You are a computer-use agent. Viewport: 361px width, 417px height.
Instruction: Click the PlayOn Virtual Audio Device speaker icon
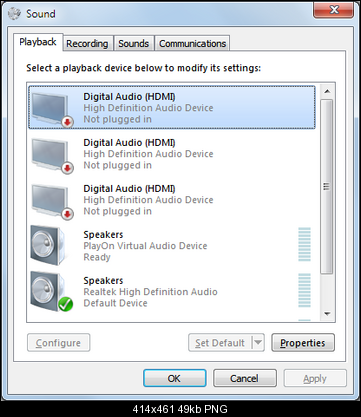coord(48,246)
